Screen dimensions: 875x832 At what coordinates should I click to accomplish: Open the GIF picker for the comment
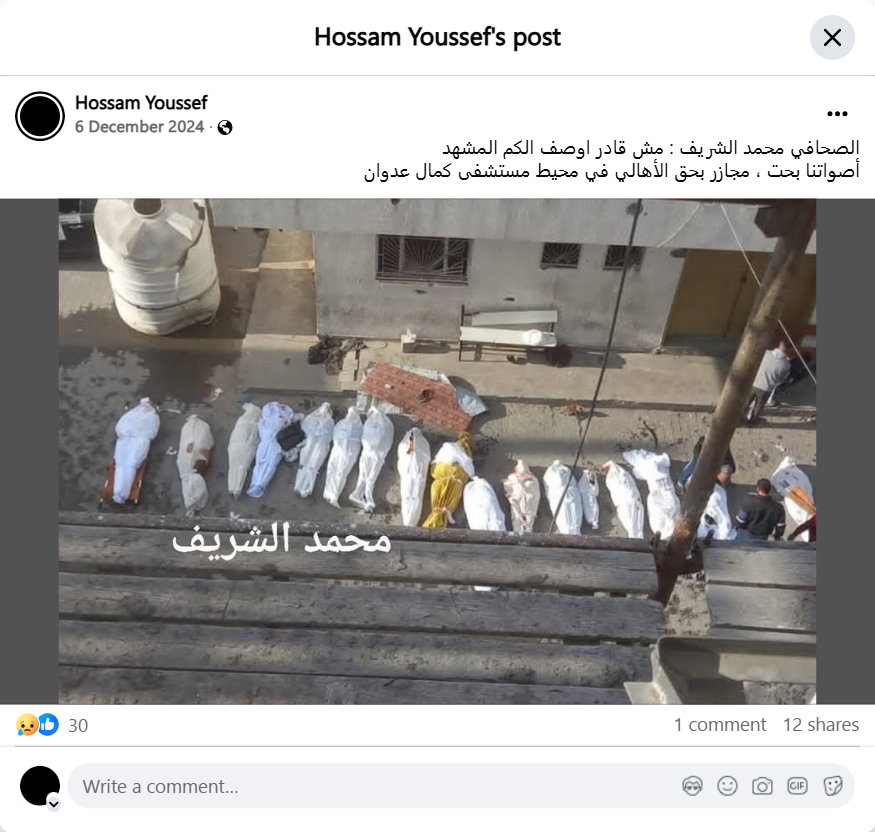(797, 786)
